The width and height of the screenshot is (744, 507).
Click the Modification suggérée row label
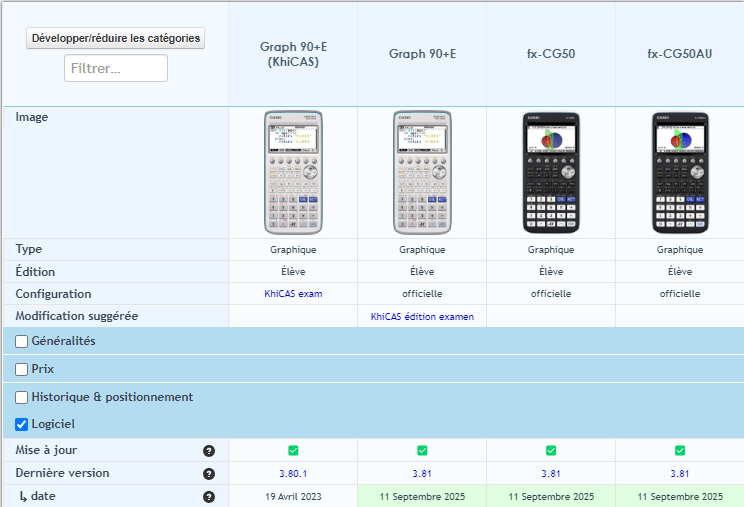pos(77,316)
